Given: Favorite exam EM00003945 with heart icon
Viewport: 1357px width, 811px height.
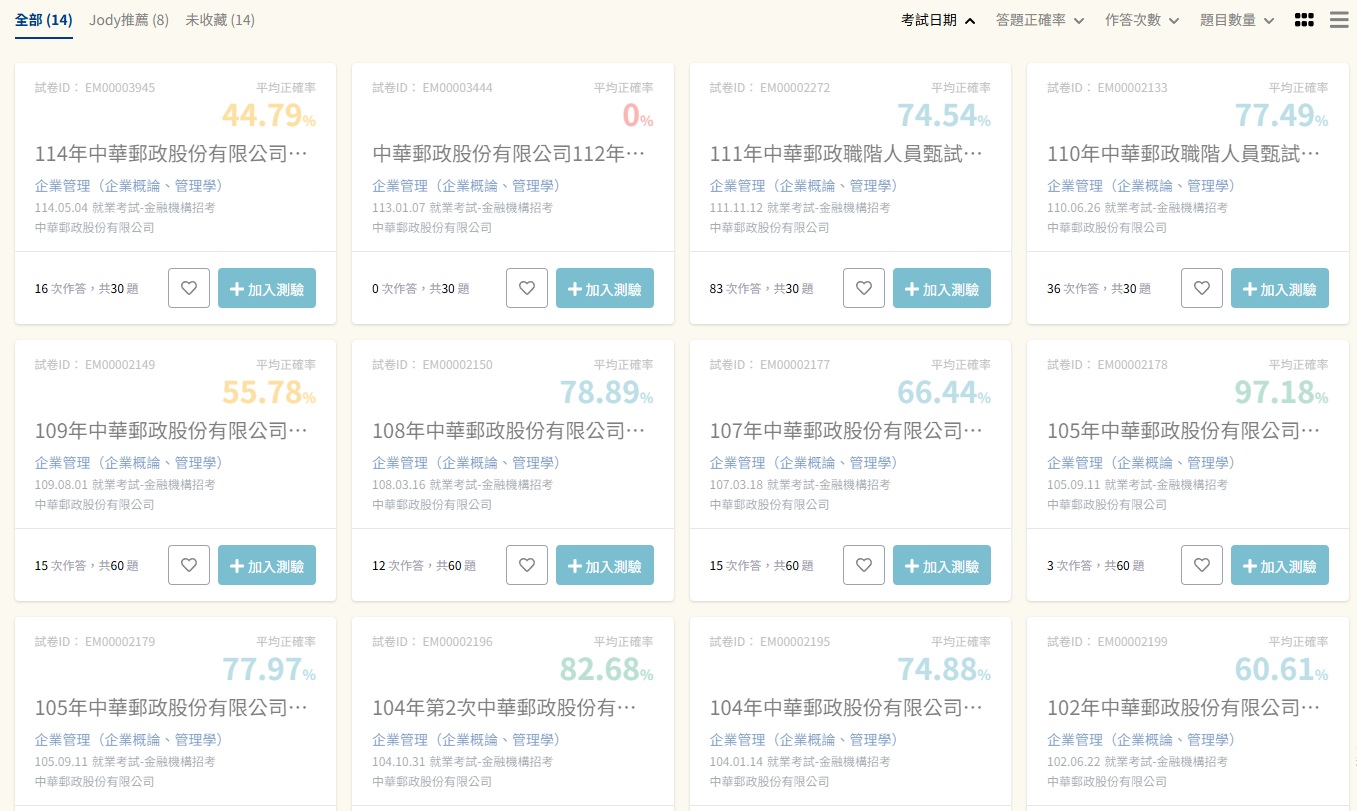Looking at the screenshot, I should (x=189, y=288).
